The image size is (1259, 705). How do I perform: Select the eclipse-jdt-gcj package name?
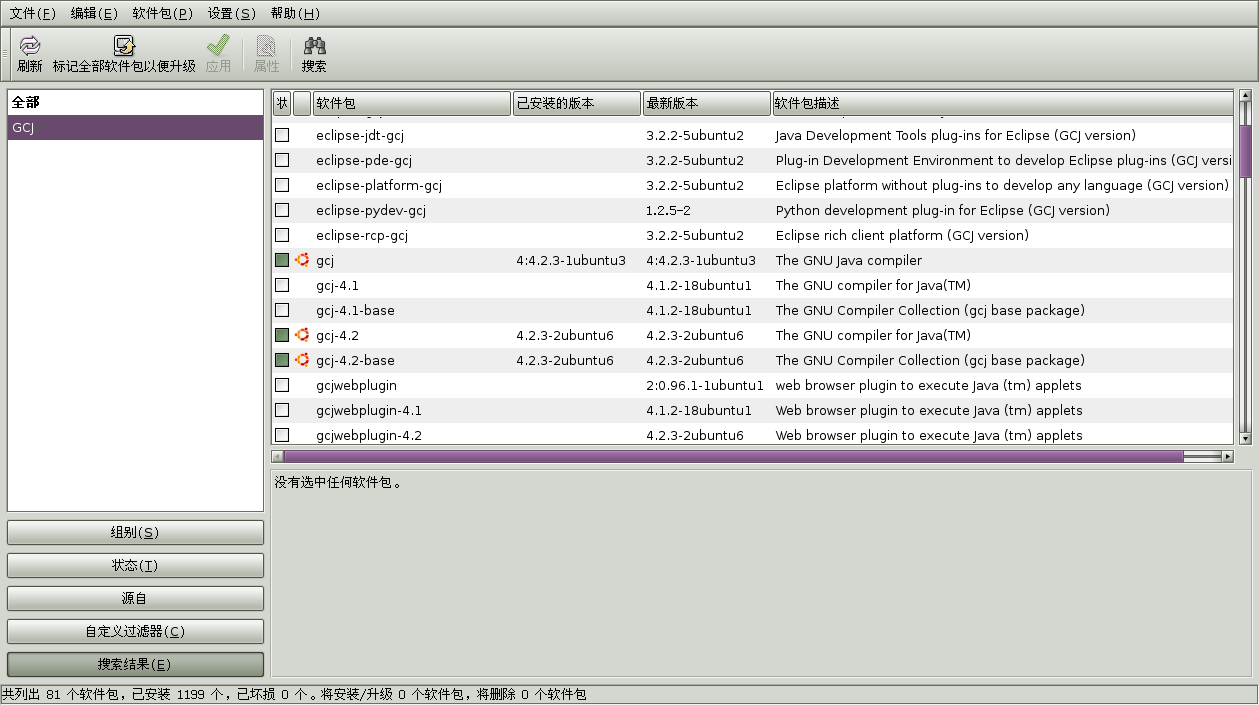(360, 135)
